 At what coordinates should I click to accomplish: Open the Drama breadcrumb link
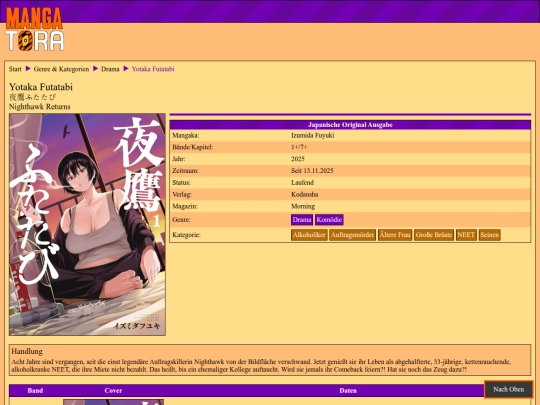point(110,69)
